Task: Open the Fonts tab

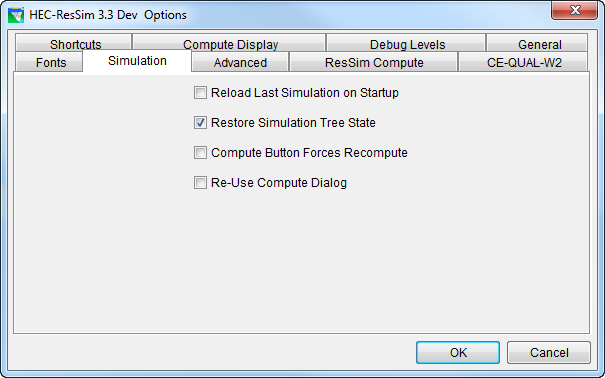Action: (x=49, y=62)
